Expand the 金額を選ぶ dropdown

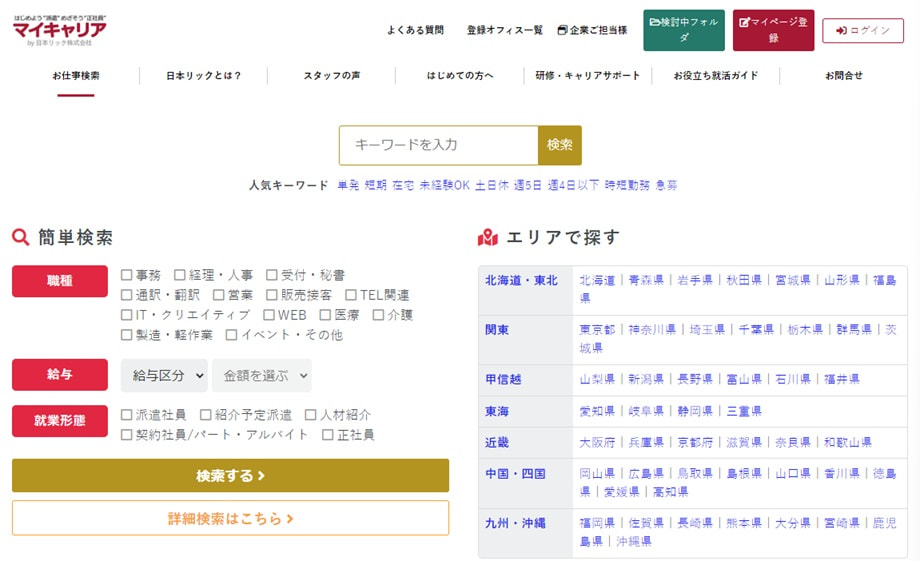click(261, 376)
